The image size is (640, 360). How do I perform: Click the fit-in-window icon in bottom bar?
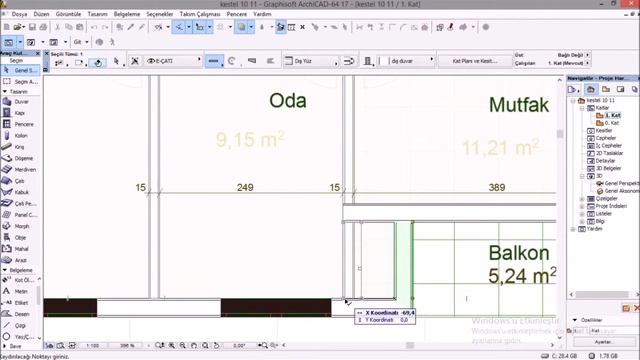click(x=205, y=346)
